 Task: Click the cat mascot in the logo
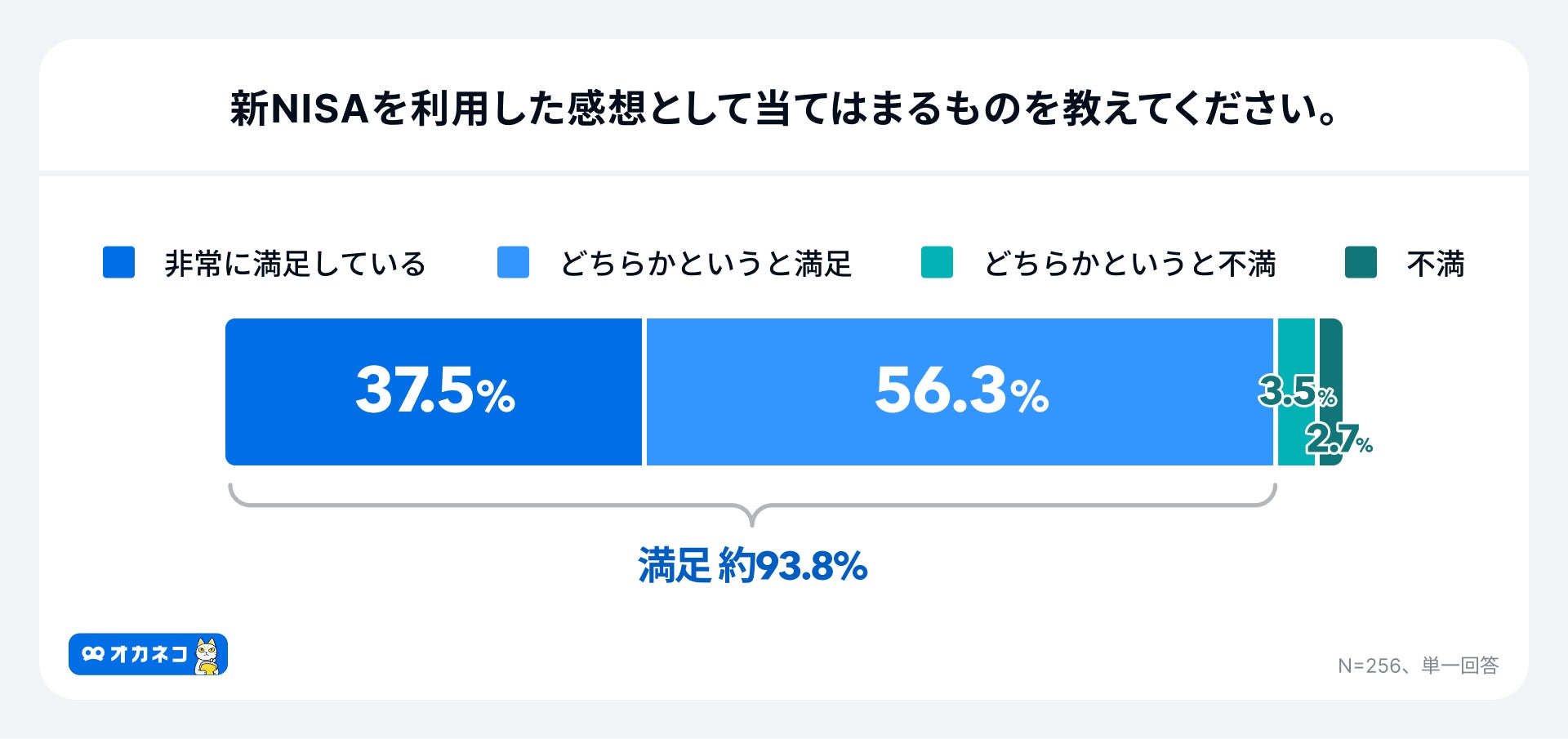pos(207,656)
